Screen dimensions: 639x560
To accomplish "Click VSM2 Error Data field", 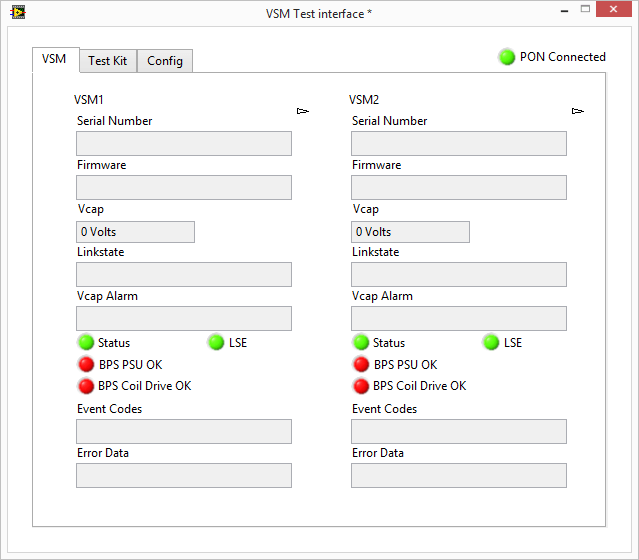I will click(459, 475).
